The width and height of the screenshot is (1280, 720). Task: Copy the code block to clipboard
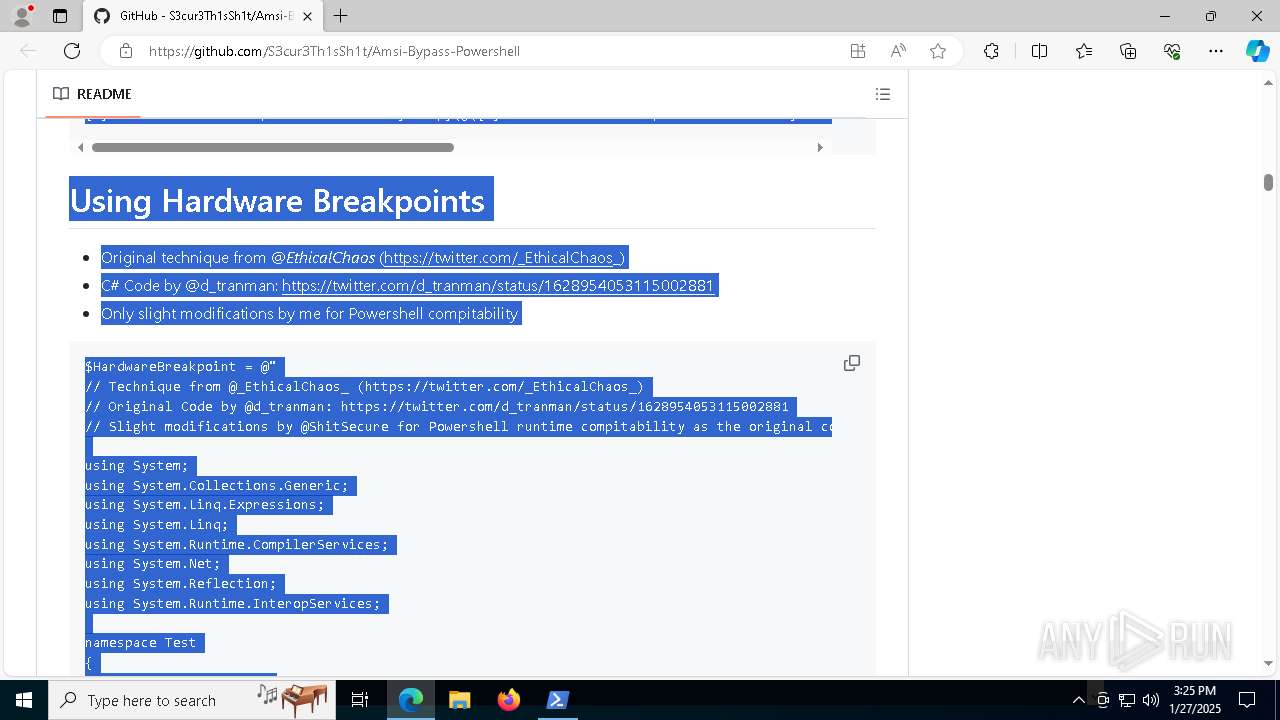(x=852, y=363)
